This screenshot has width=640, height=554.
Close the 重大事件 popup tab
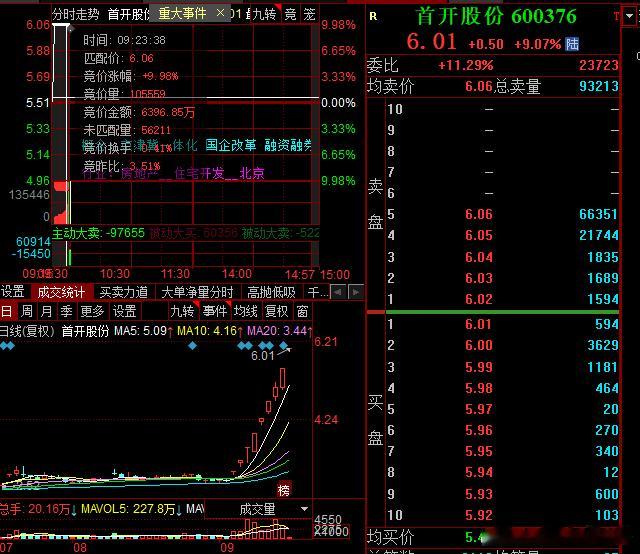[x=220, y=13]
